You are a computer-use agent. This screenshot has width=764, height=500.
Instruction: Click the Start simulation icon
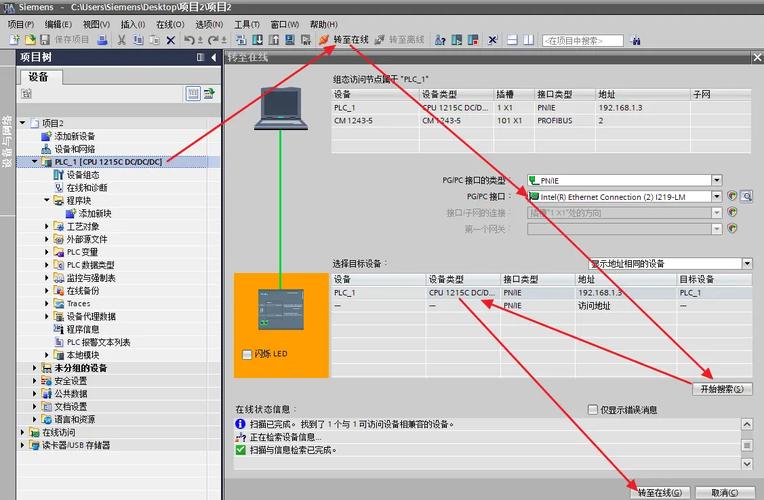[289, 40]
